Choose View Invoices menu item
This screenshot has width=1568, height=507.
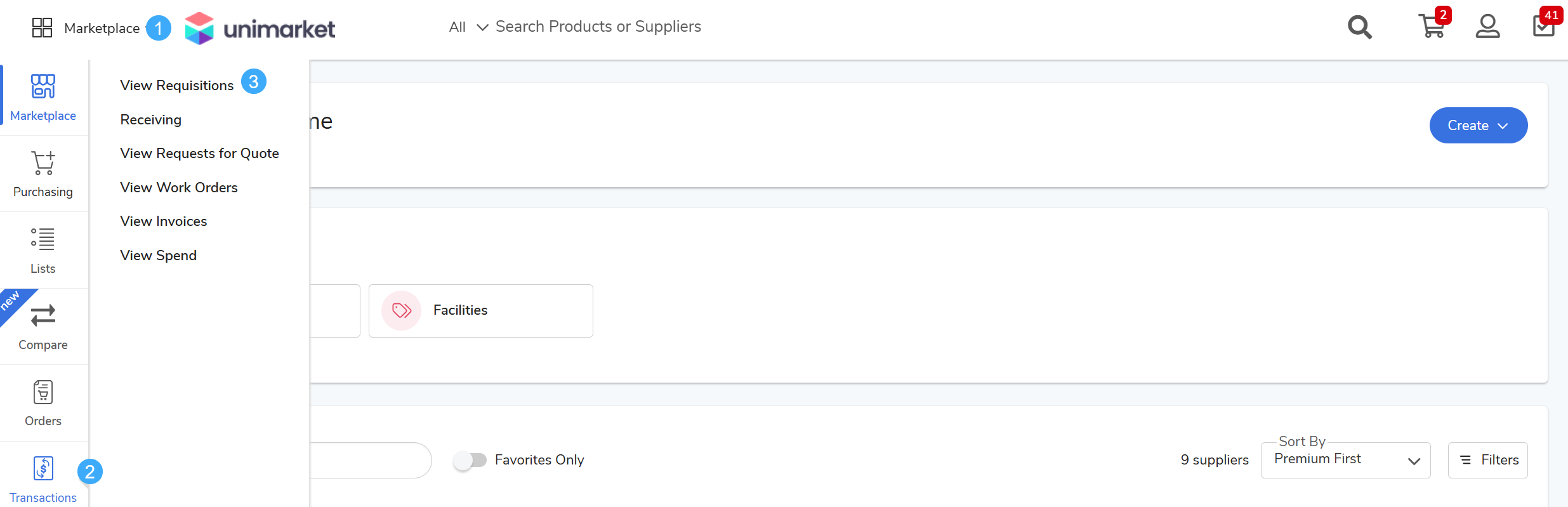click(x=164, y=221)
